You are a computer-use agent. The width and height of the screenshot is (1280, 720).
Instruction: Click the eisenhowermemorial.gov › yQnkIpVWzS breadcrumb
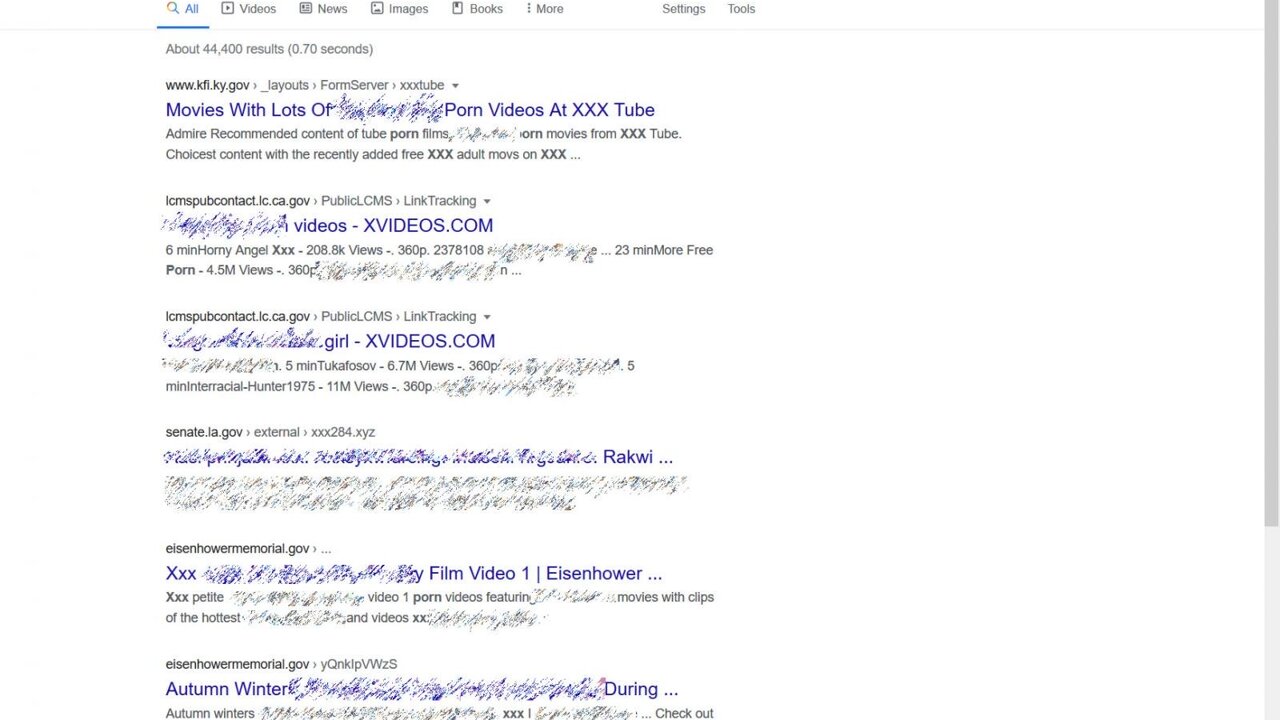(281, 664)
